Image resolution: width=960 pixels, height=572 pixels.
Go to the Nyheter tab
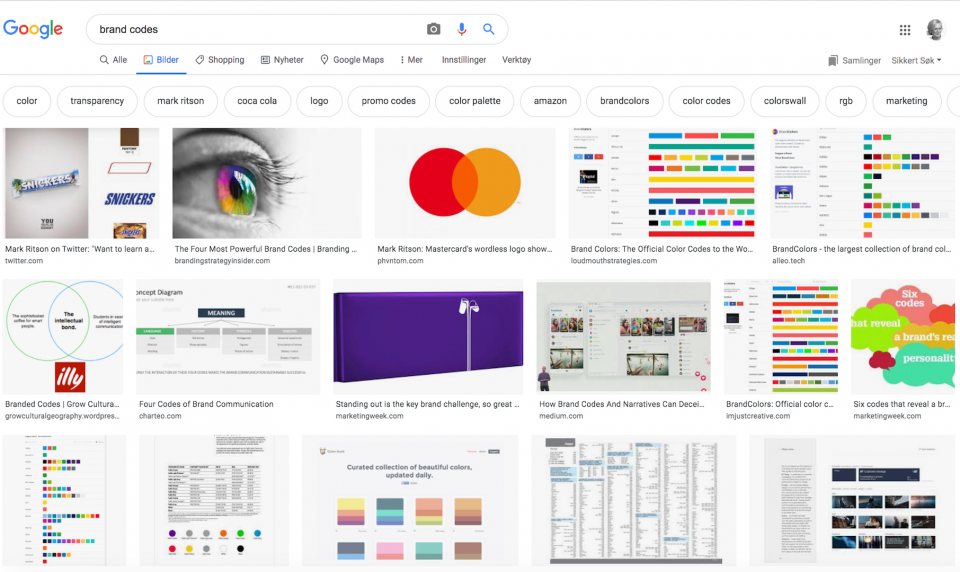(282, 60)
